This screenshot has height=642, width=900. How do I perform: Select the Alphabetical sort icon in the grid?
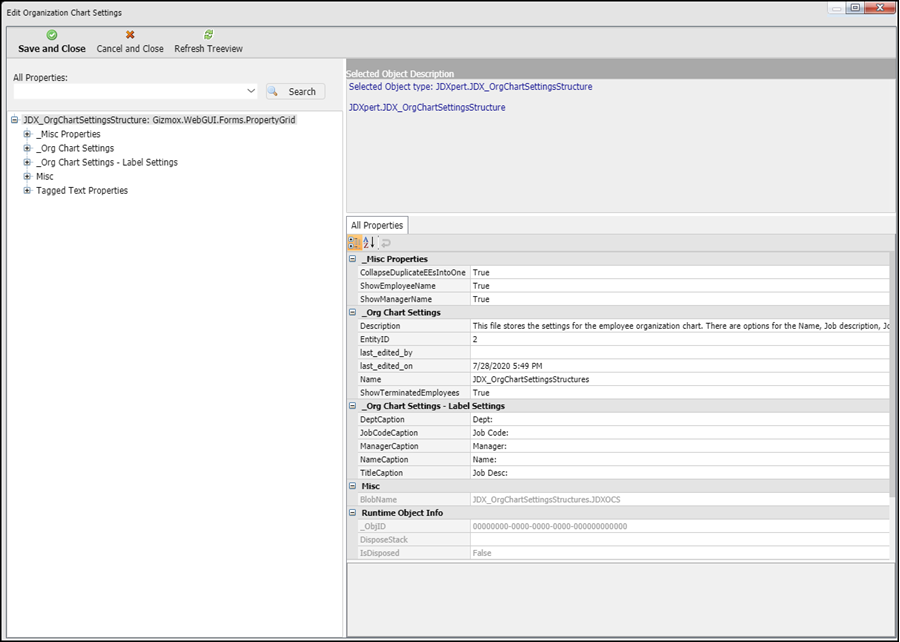click(368, 242)
